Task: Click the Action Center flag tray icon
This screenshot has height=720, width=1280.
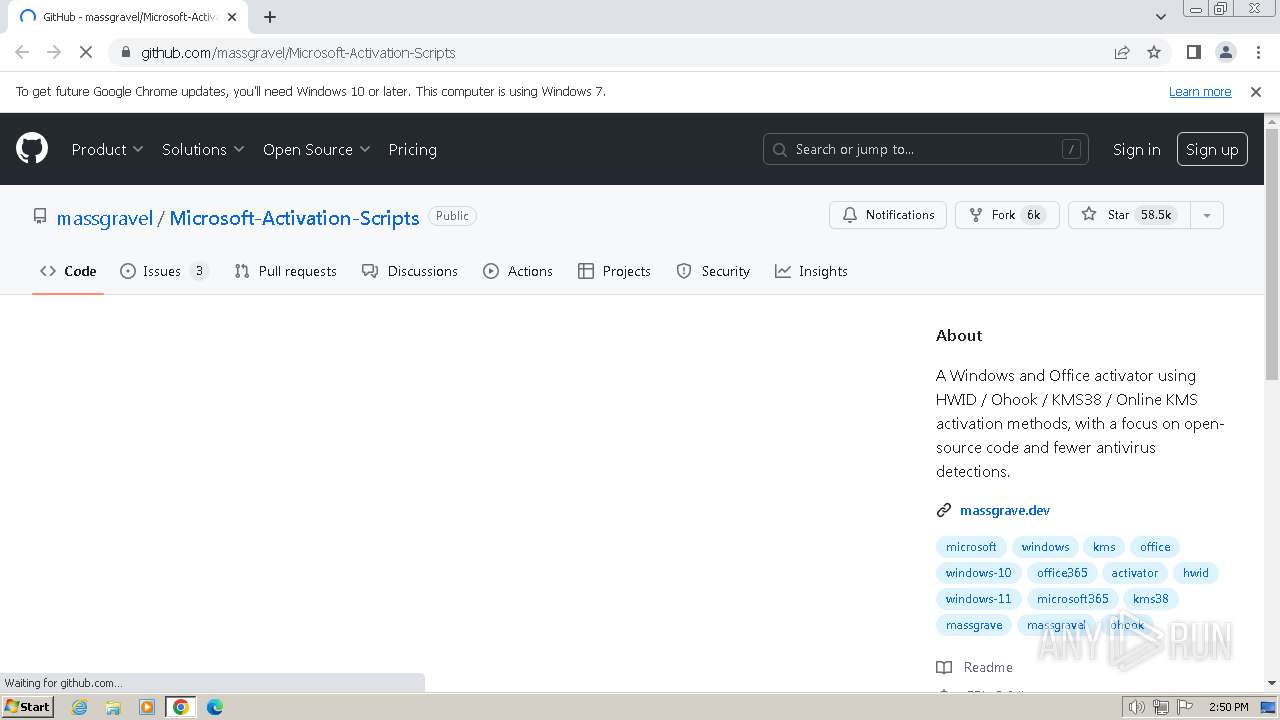Action: point(1184,707)
